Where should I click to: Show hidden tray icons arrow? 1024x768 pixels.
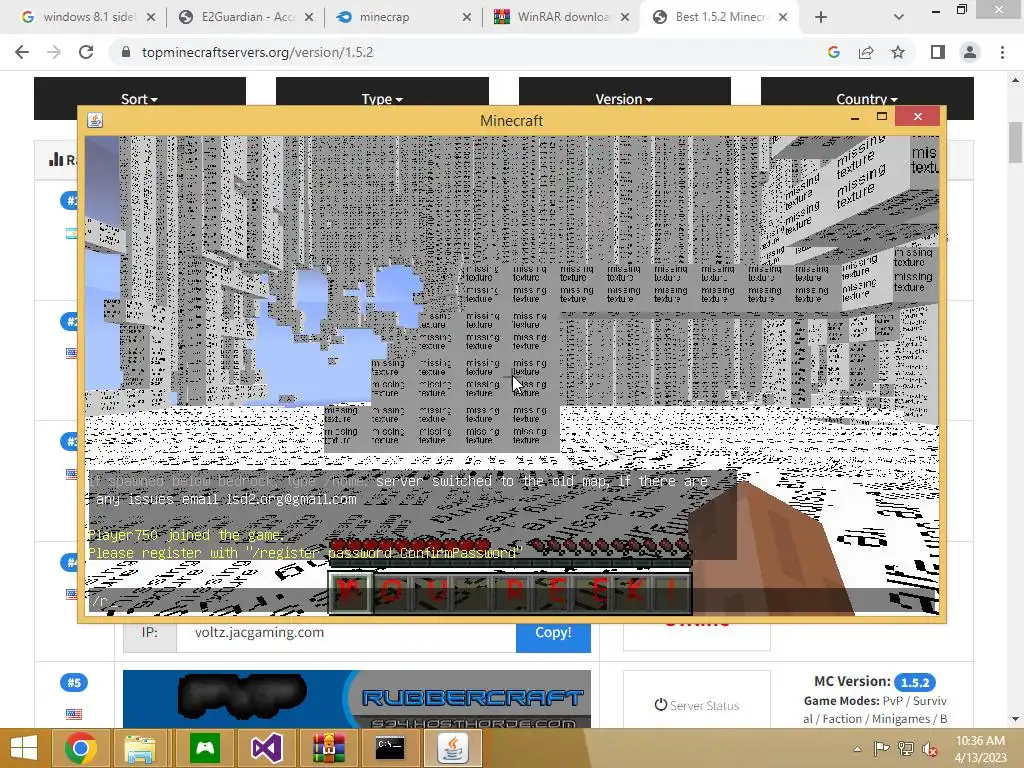(x=857, y=749)
